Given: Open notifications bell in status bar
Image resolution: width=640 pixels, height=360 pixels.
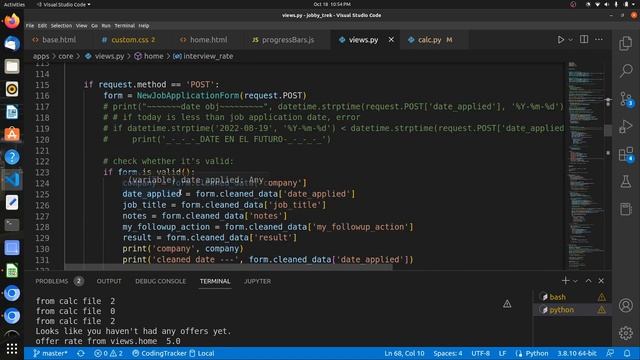Looking at the screenshot, I should click(627, 353).
